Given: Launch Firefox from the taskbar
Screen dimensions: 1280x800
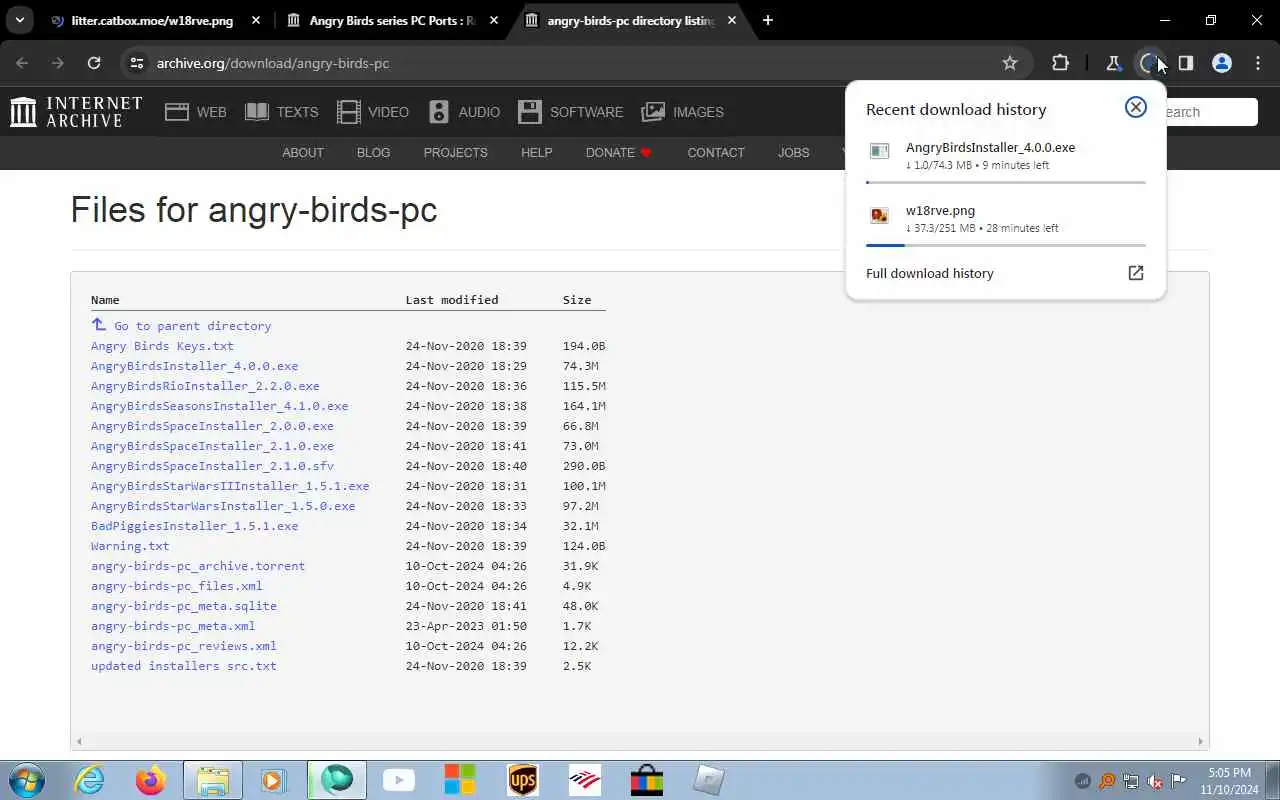Looking at the screenshot, I should (x=151, y=780).
